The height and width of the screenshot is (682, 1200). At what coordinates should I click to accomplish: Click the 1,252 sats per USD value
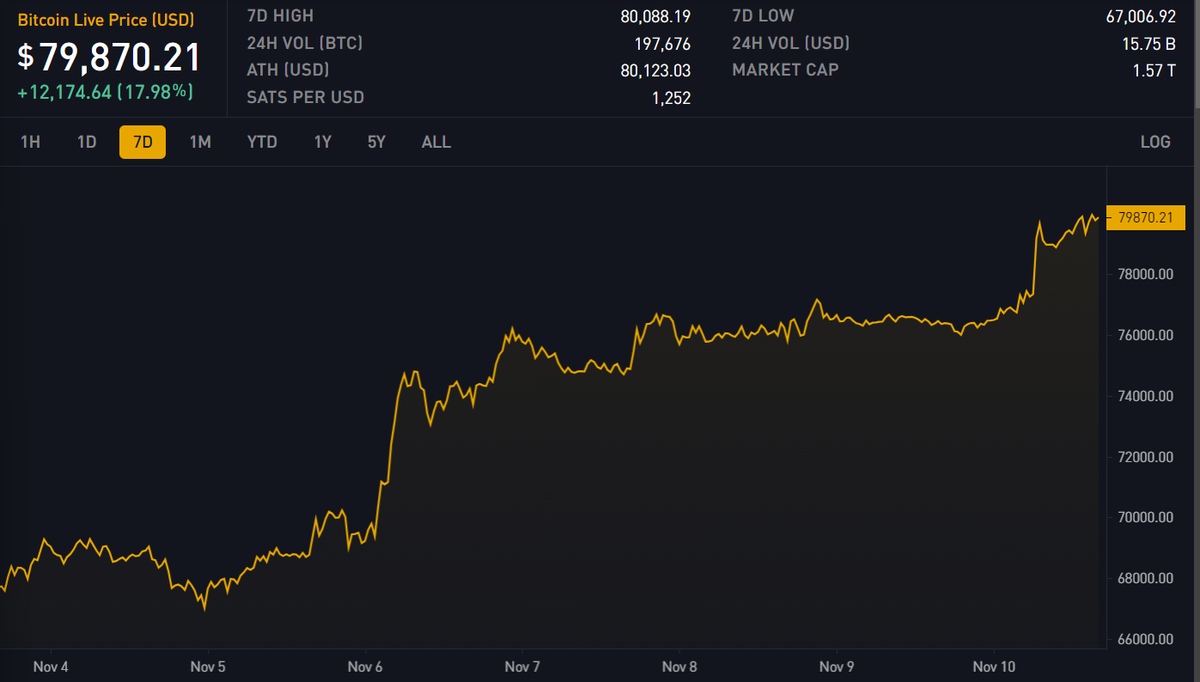tap(670, 97)
